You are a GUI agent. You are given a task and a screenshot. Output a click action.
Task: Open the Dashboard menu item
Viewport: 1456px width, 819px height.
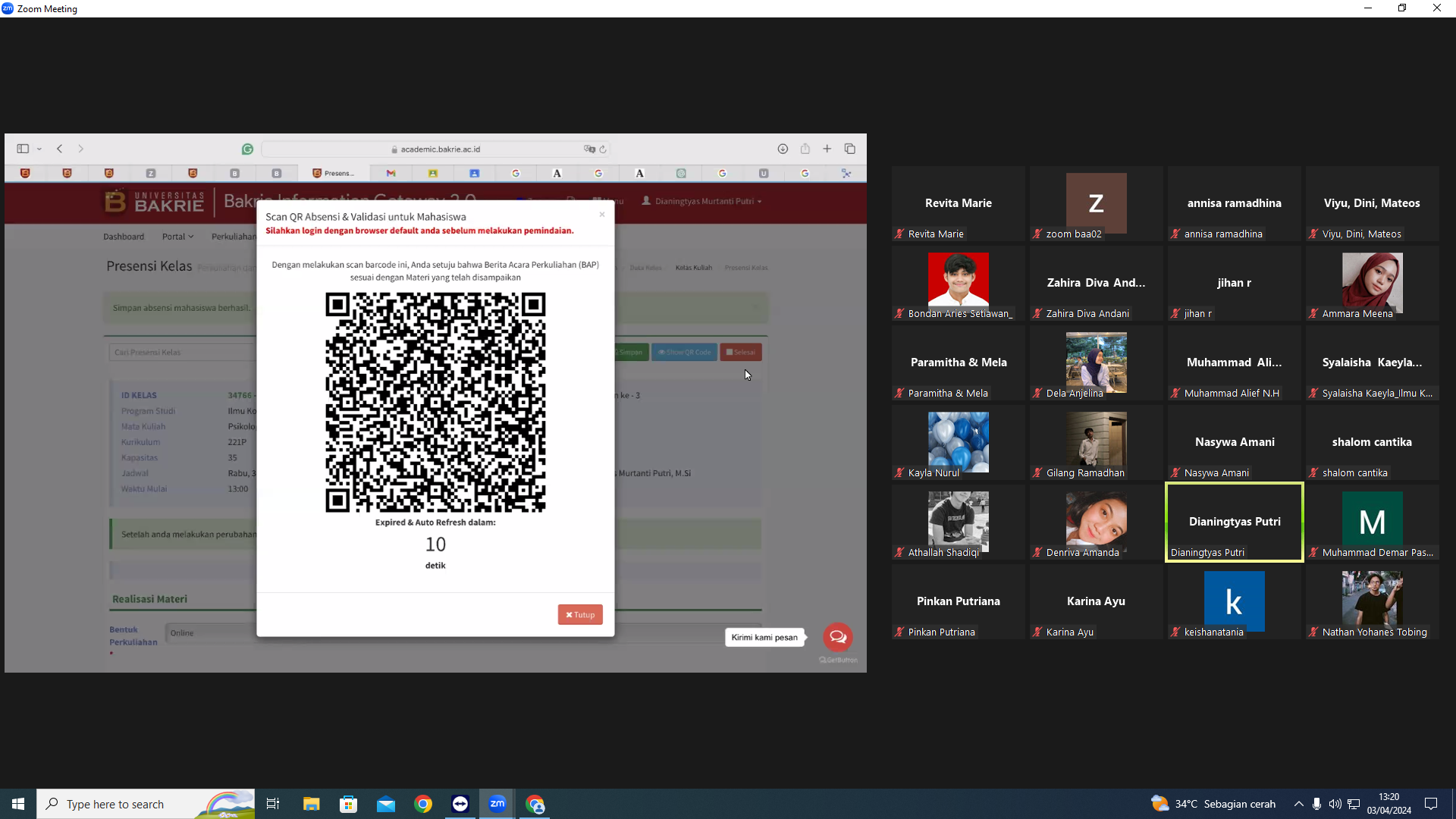[x=124, y=237]
